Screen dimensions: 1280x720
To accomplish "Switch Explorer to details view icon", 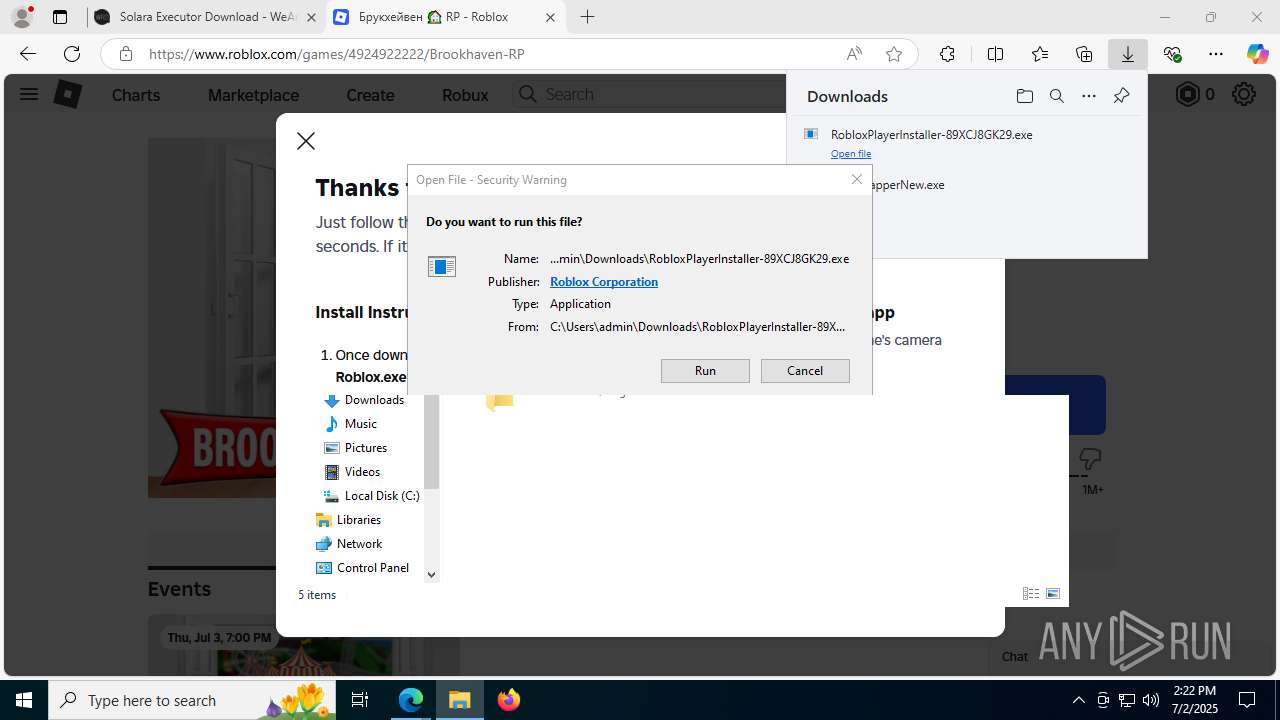I will [1031, 593].
